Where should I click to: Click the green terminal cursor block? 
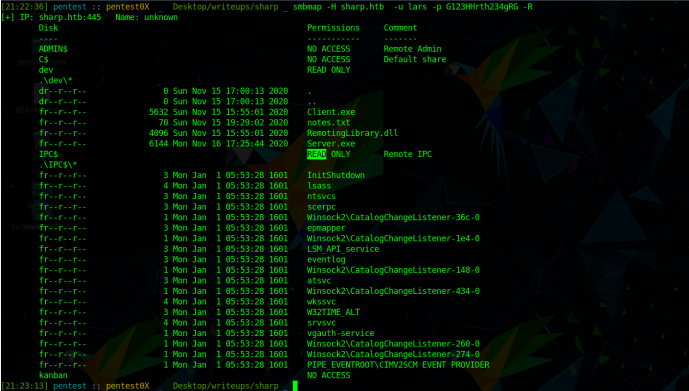pyautogui.click(x=295, y=386)
